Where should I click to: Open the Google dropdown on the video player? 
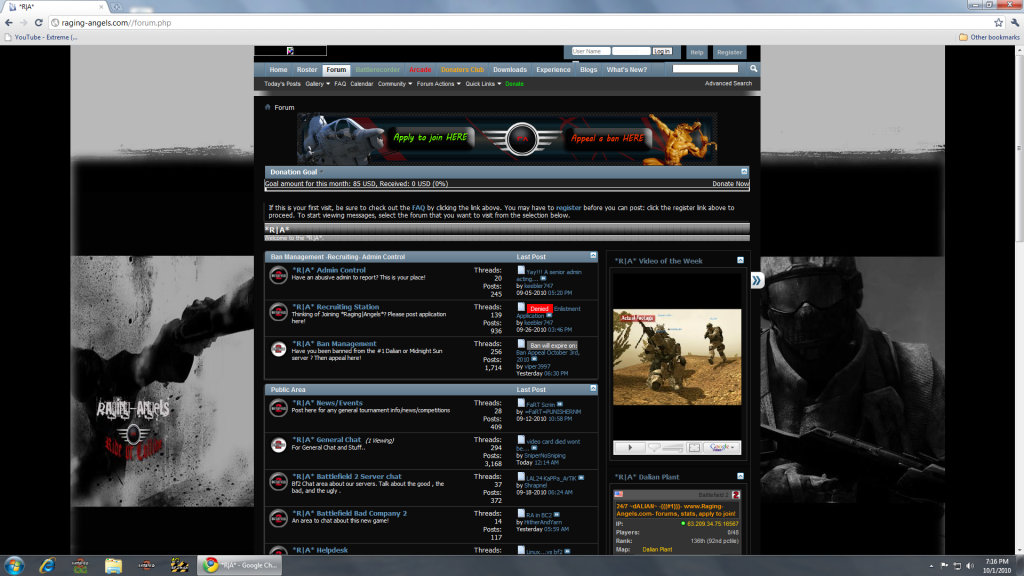722,447
